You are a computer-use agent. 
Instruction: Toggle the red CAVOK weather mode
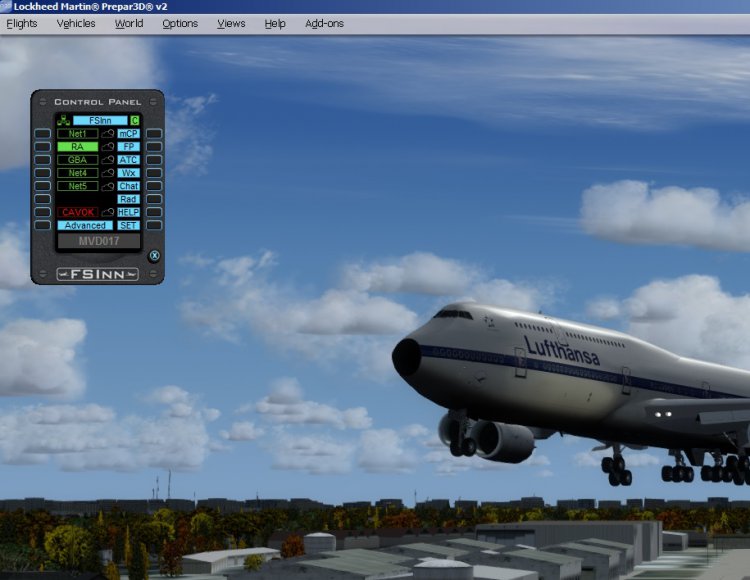point(77,212)
